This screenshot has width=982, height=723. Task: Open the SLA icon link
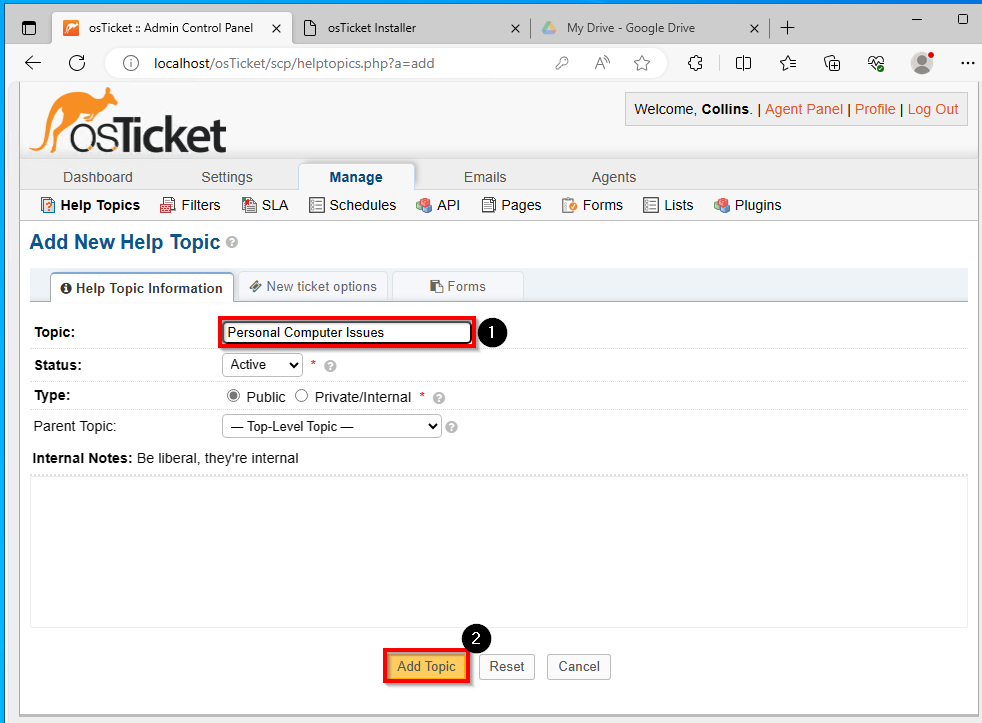coord(249,205)
